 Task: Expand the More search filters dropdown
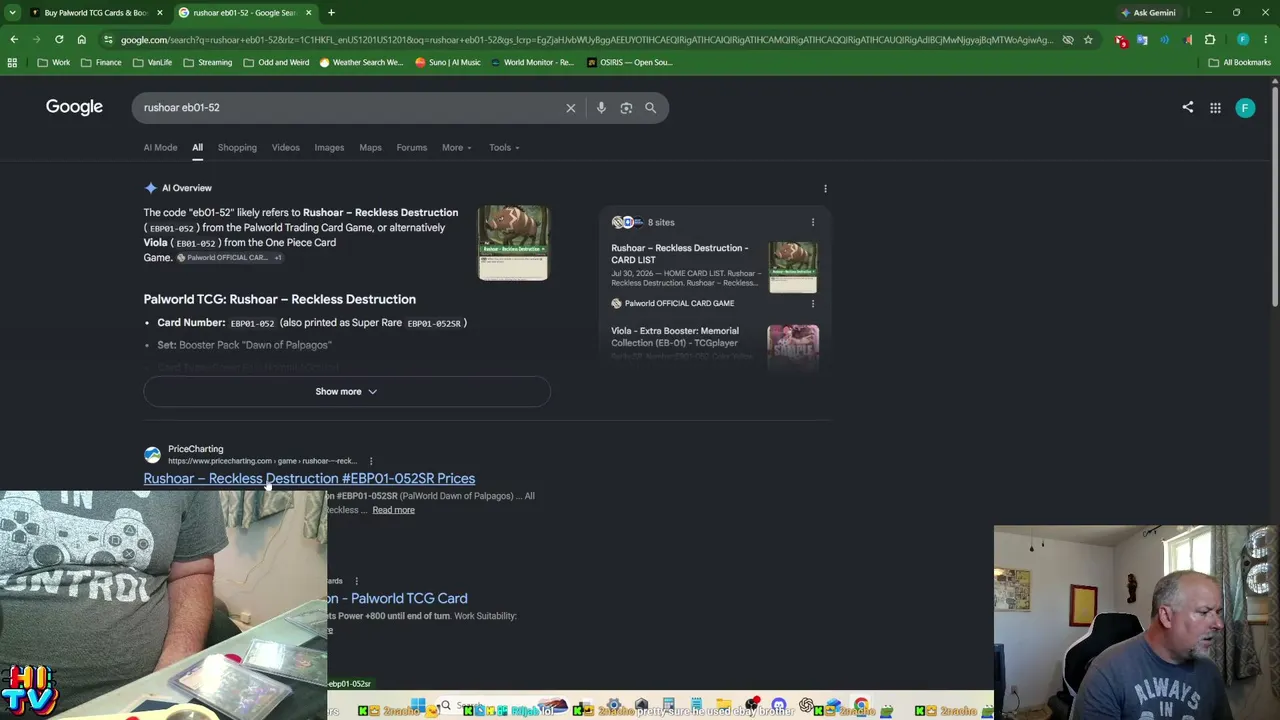pos(457,148)
